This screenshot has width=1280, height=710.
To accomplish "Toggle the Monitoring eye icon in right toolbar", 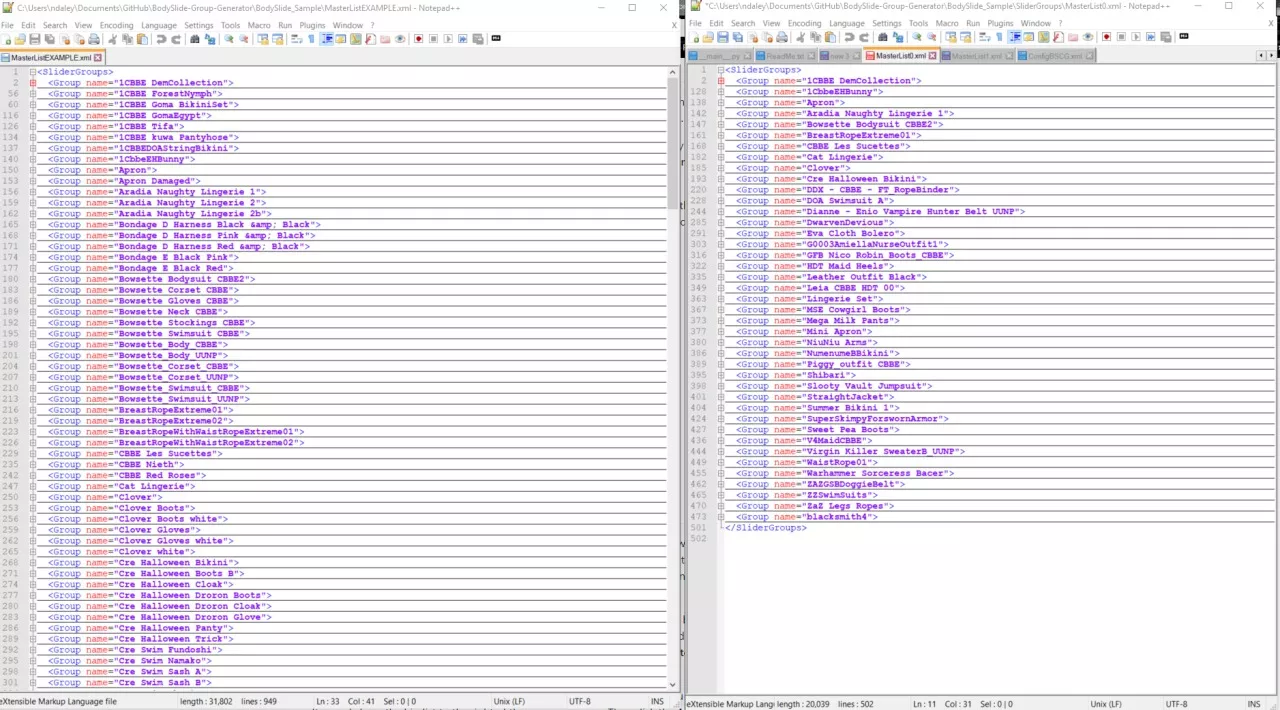I will pyautogui.click(x=1088, y=37).
